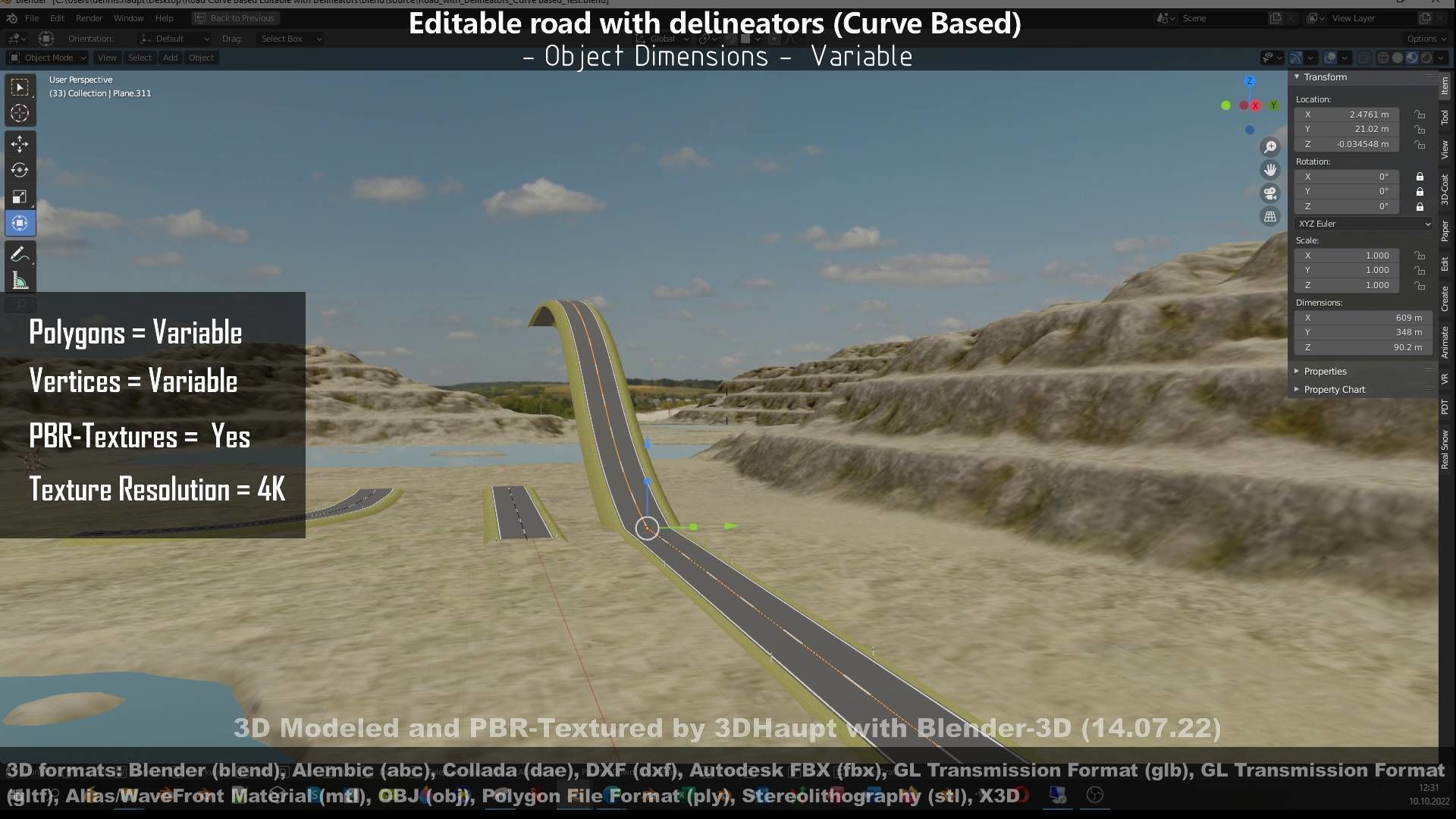This screenshot has width=1456, height=819.
Task: Click Back to Previous button
Action: pyautogui.click(x=235, y=18)
